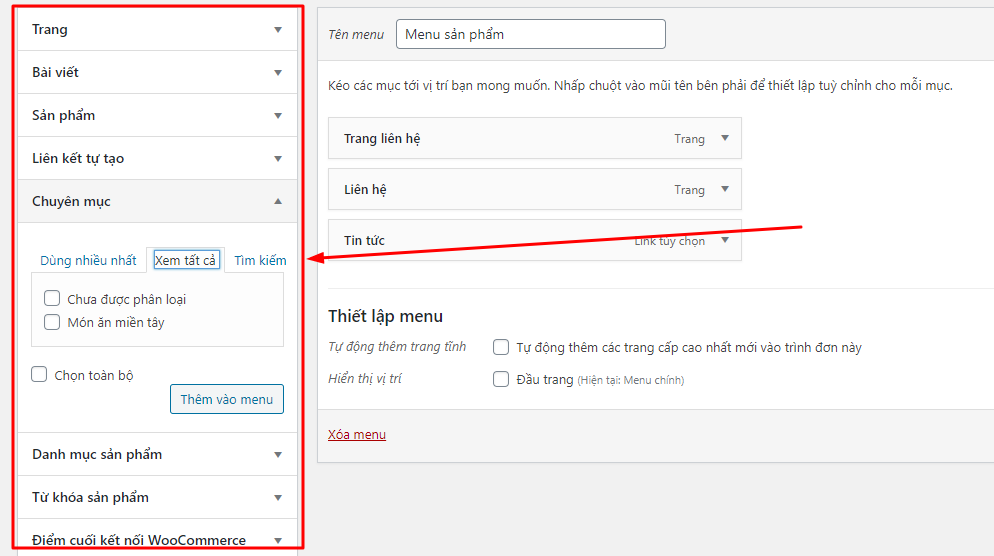Enable Tự động thêm các trang cấp cao nhất
This screenshot has height=556, width=994.
coord(501,348)
